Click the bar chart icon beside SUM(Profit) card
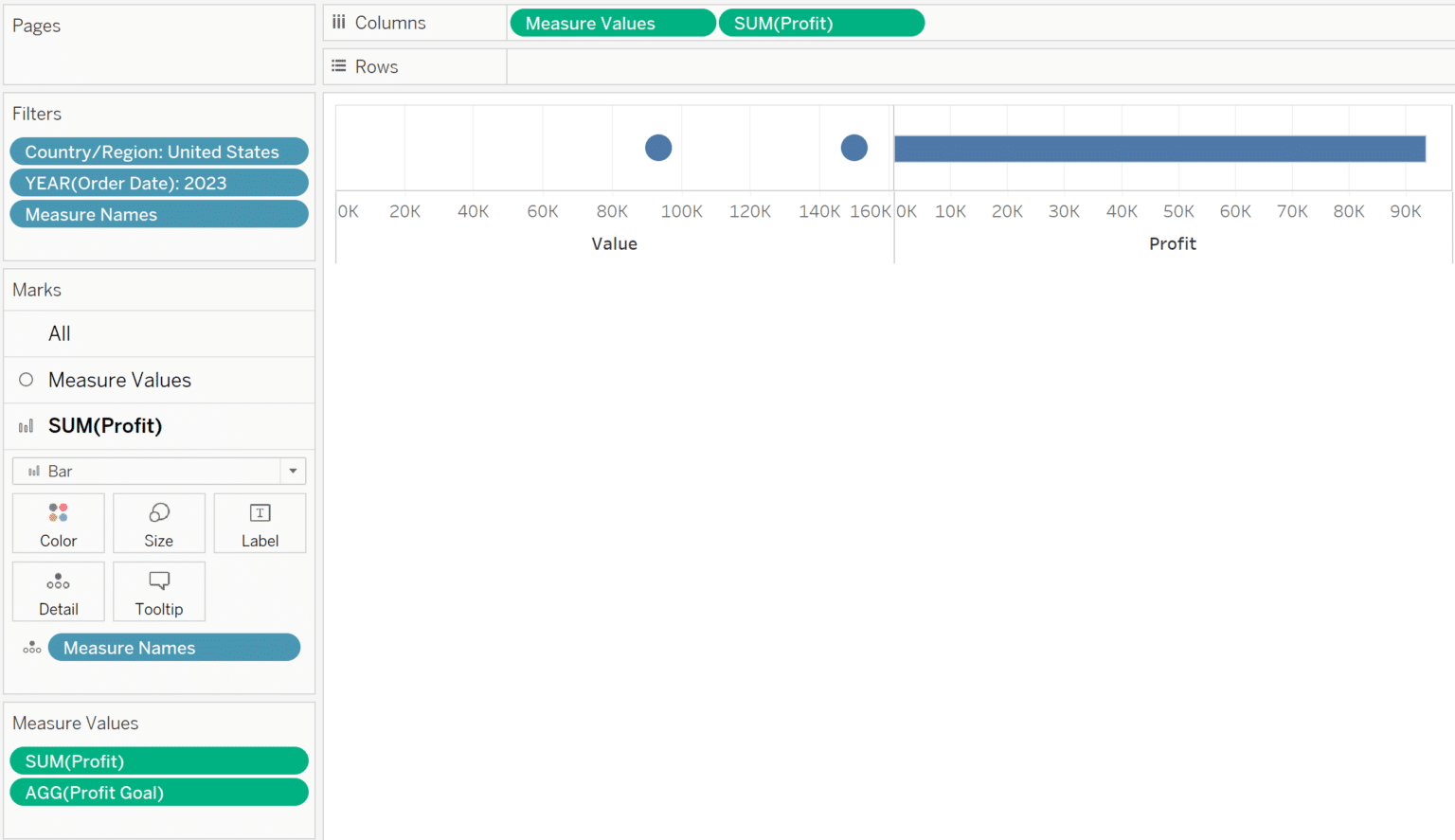 [x=26, y=425]
